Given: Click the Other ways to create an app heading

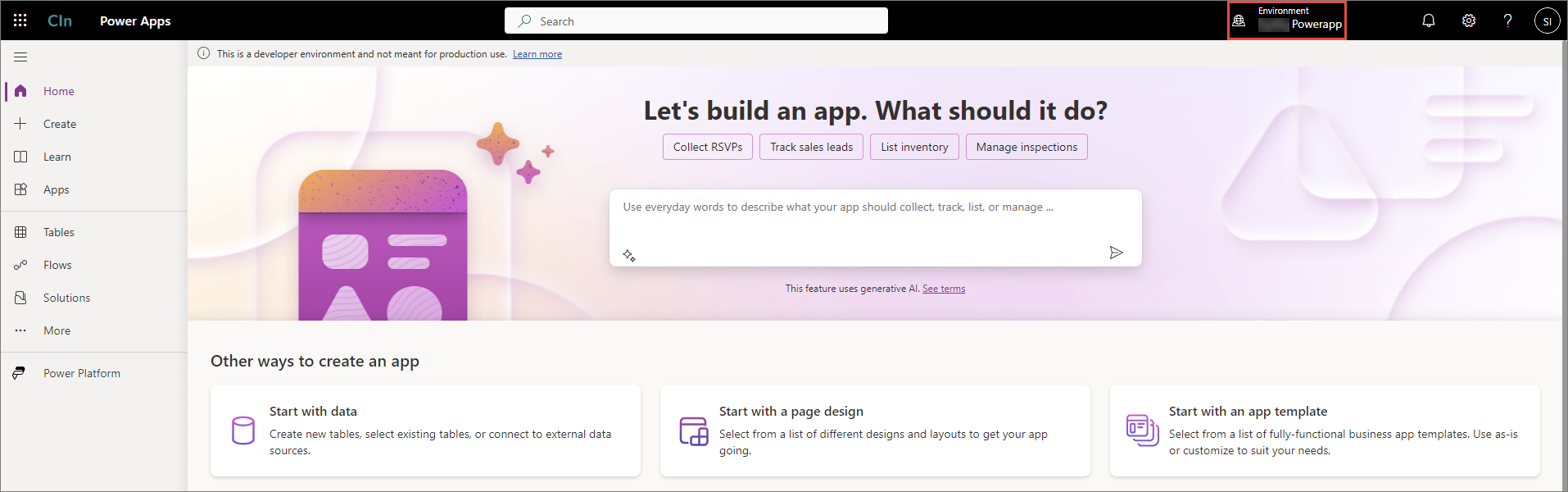Looking at the screenshot, I should (315, 362).
